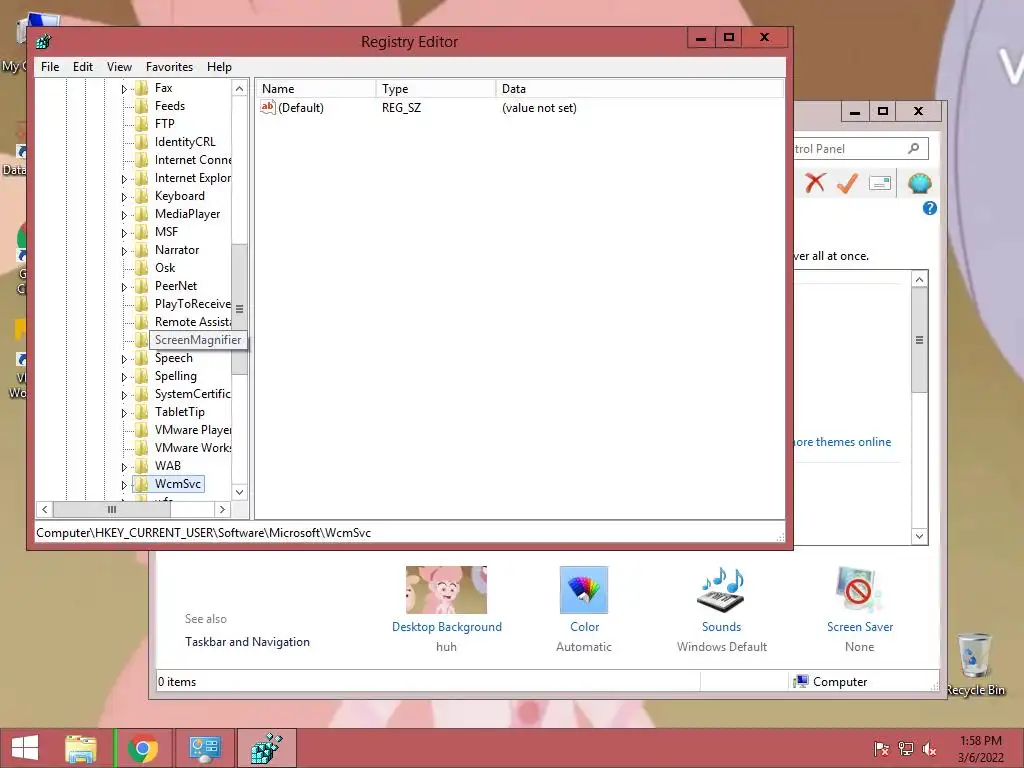Expand the Keyboard registry key
The image size is (1024, 768).
pyautogui.click(x=124, y=197)
